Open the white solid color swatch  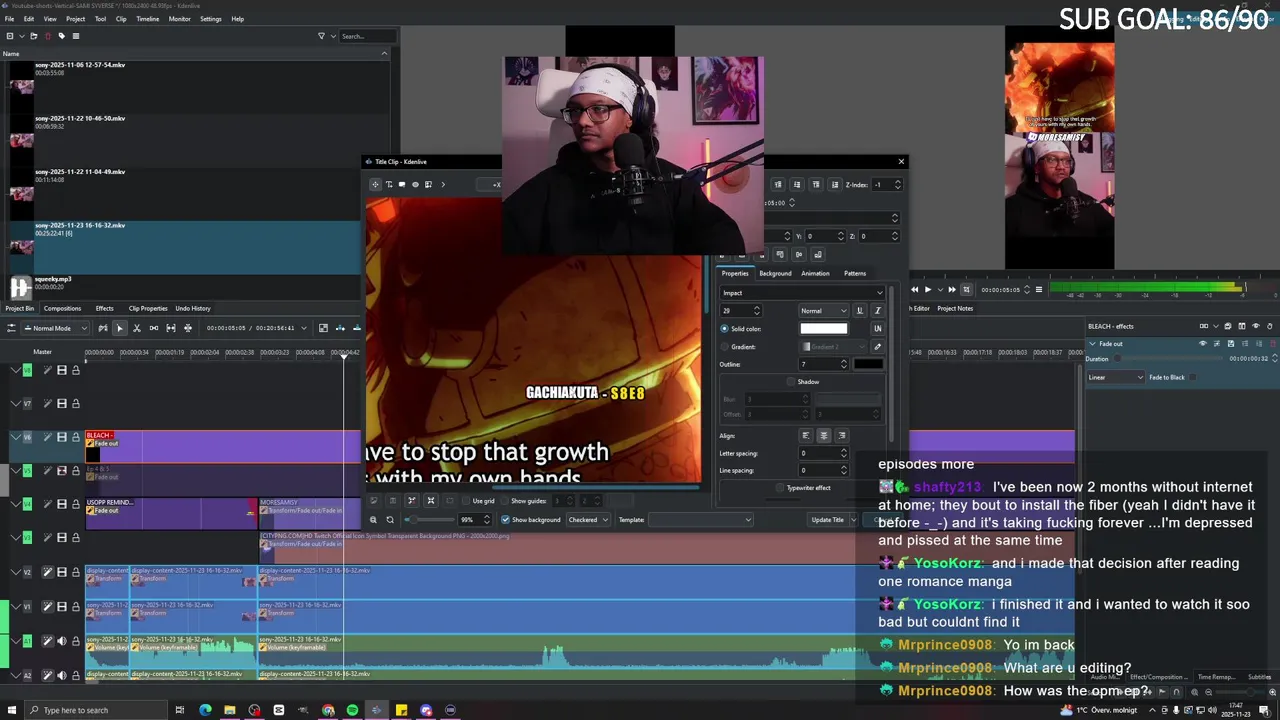click(824, 329)
